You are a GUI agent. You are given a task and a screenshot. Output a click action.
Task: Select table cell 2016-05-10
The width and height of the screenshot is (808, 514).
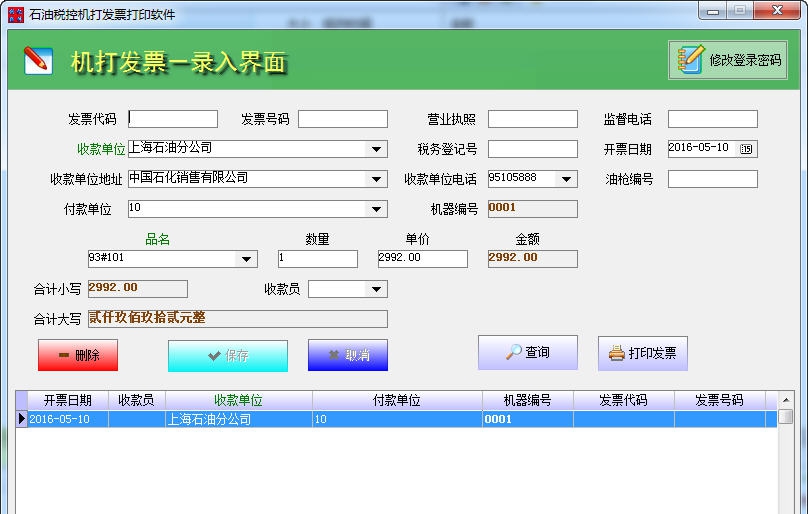(x=68, y=419)
